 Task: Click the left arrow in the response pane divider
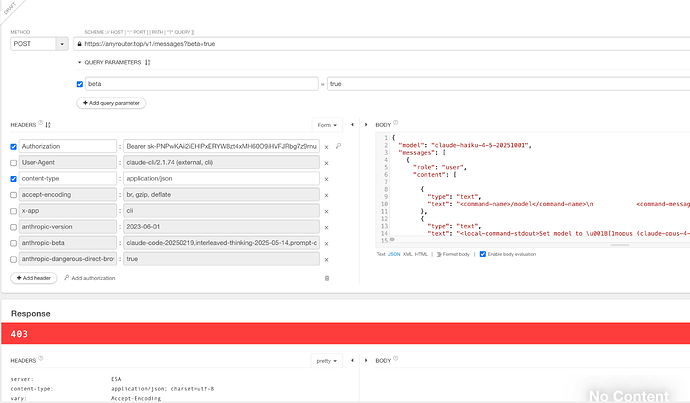point(352,361)
